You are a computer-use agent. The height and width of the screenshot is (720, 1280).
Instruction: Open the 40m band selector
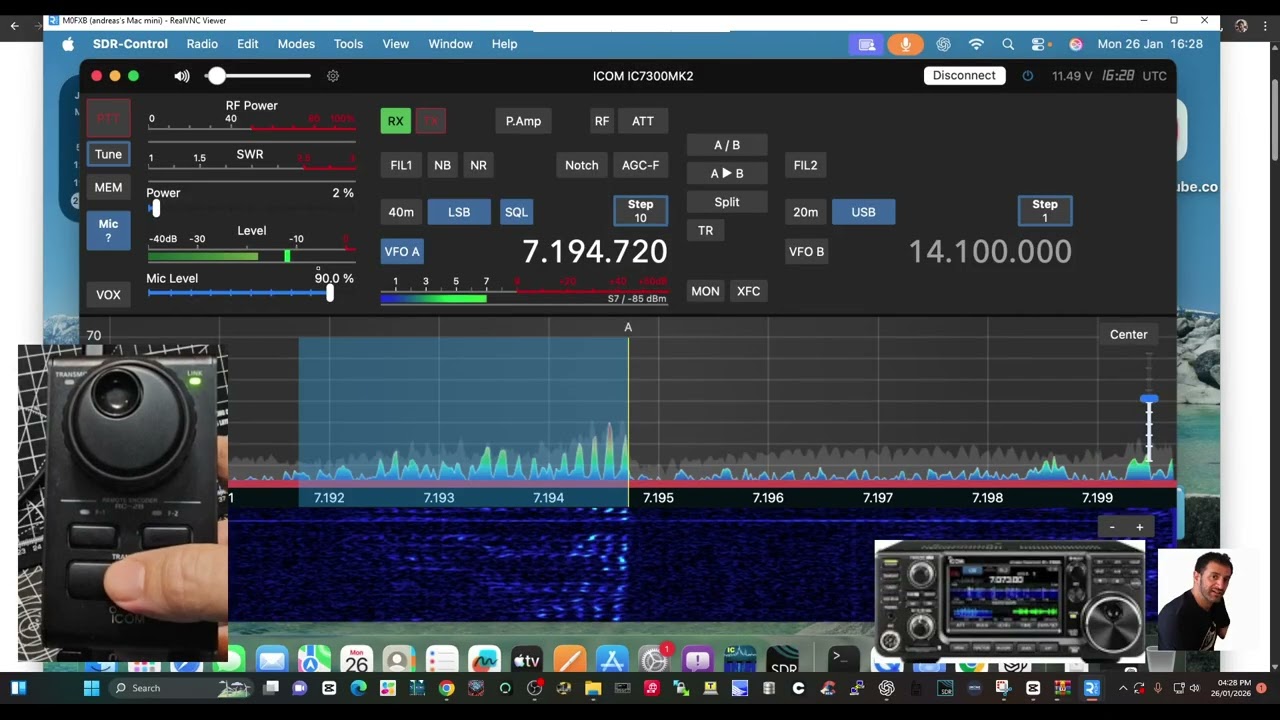[x=401, y=212]
